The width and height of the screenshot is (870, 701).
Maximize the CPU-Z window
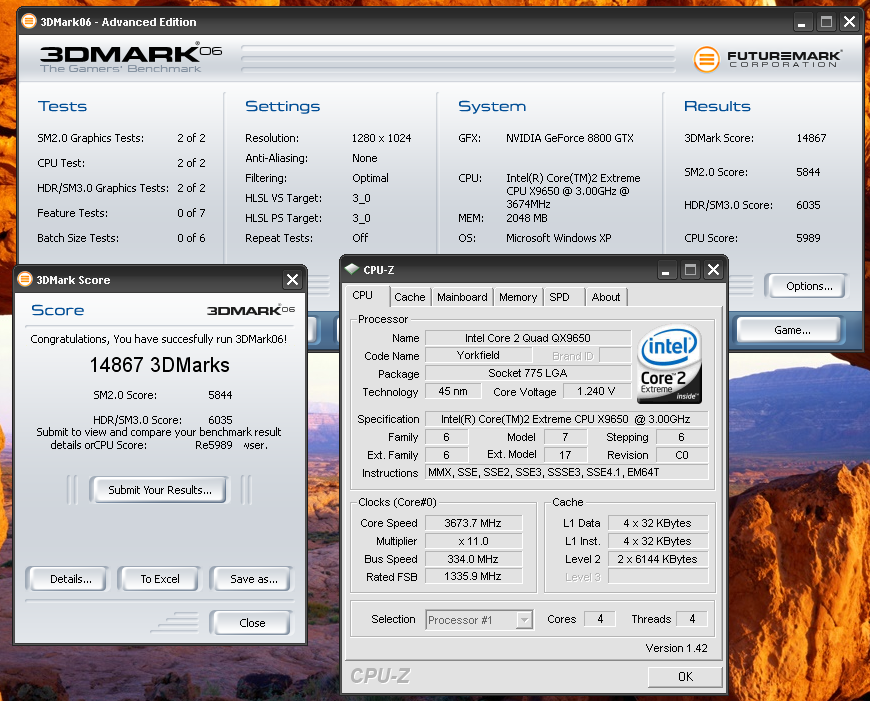tap(690, 270)
